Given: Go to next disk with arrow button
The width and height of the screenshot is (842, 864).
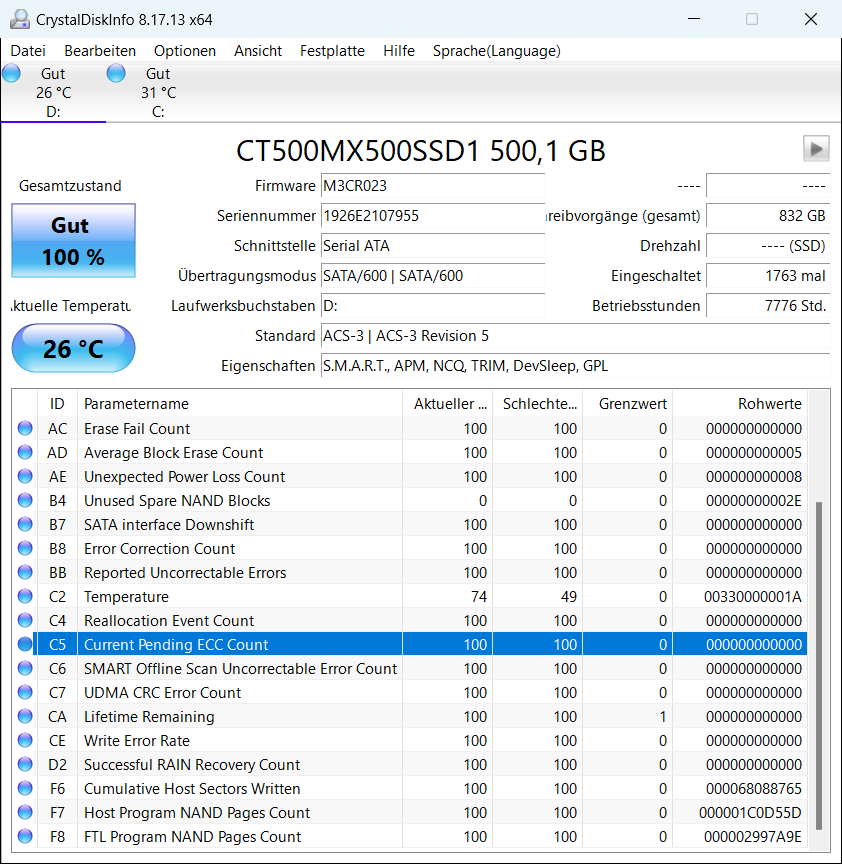Looking at the screenshot, I should [816, 148].
